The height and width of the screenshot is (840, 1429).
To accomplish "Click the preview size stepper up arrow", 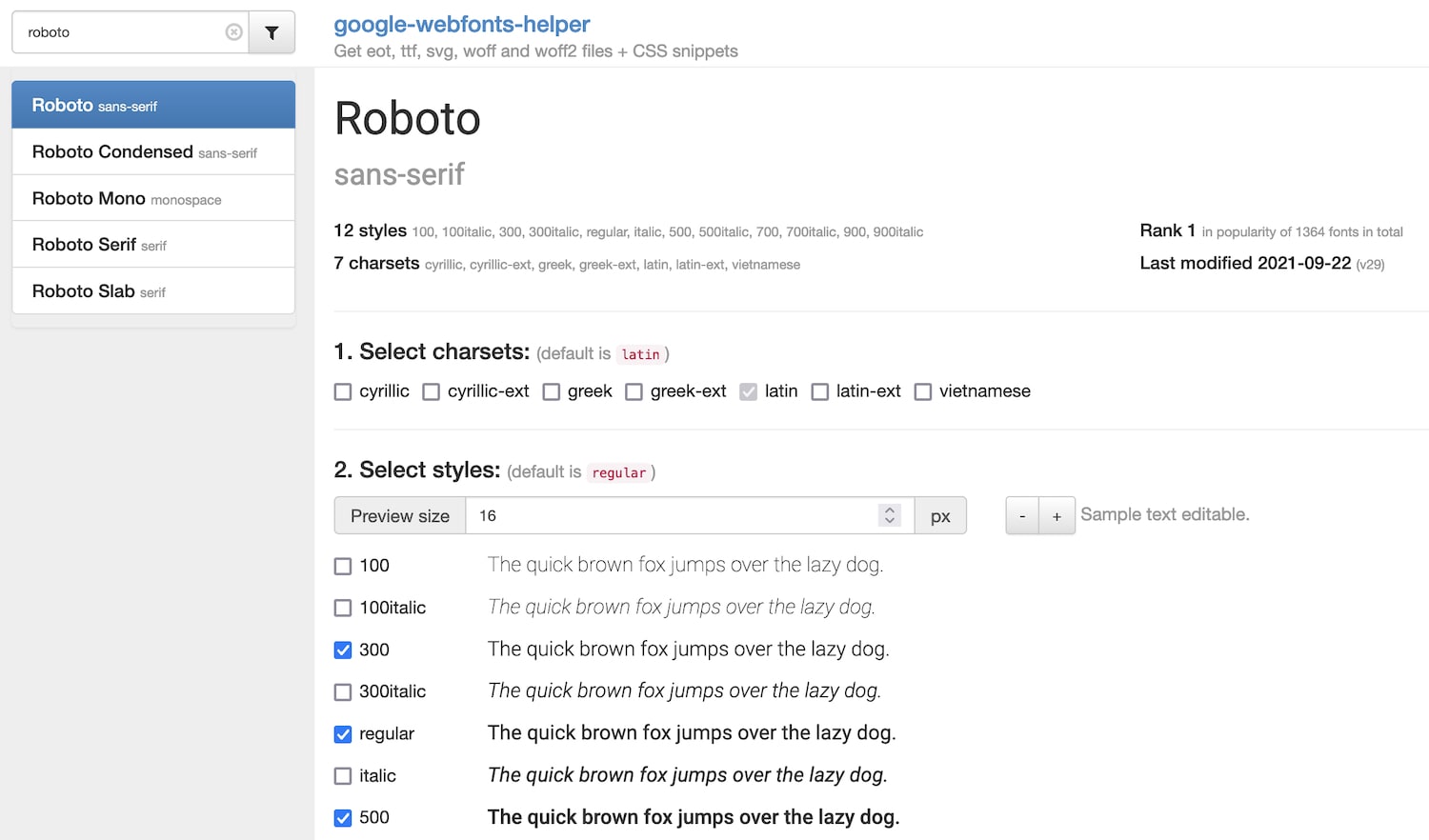I will (889, 510).
